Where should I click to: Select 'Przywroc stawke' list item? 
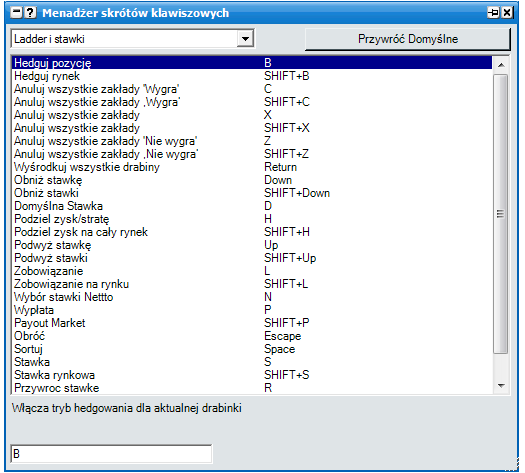[x=252, y=388]
